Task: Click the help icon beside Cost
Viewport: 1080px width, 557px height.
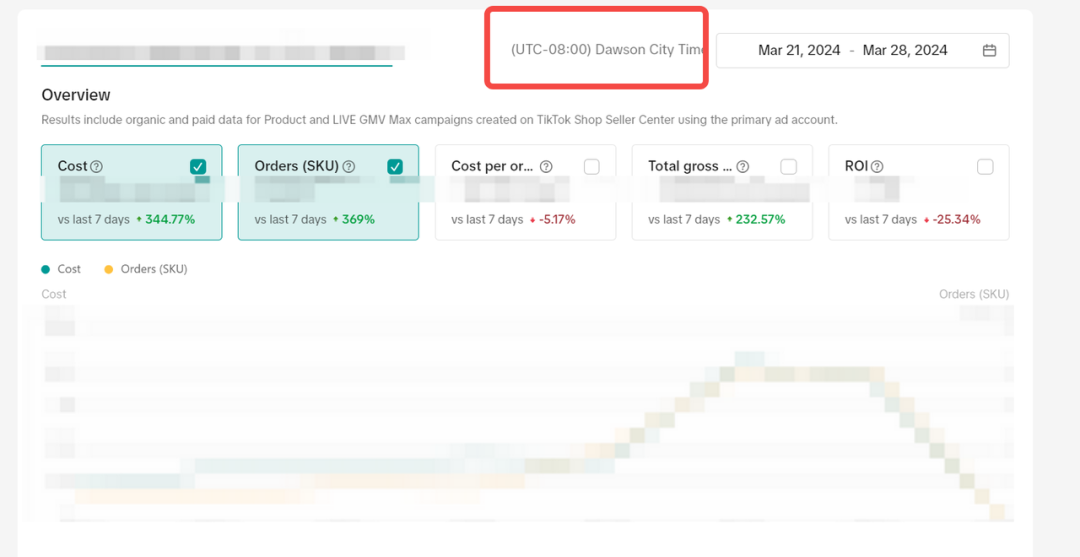Action: 97,167
